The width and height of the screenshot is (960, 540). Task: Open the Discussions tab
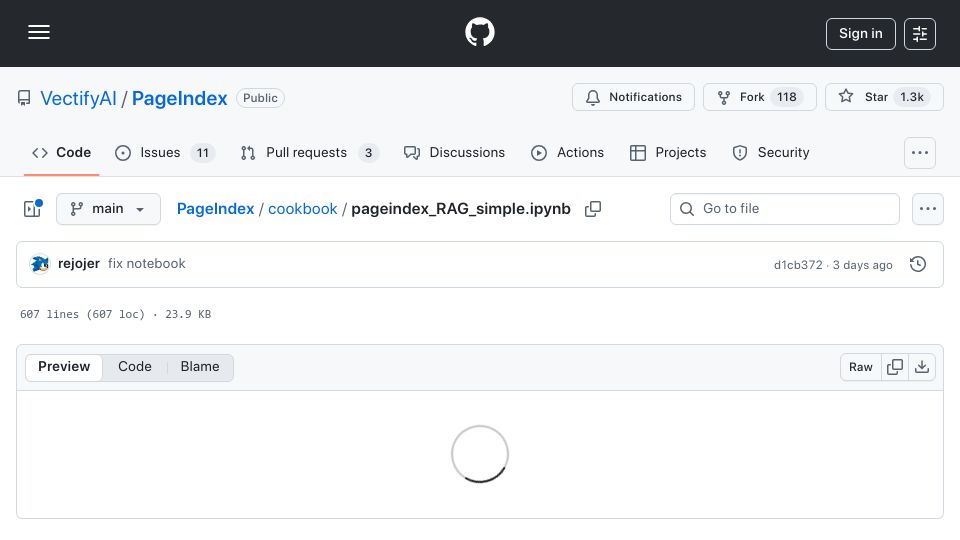454,152
